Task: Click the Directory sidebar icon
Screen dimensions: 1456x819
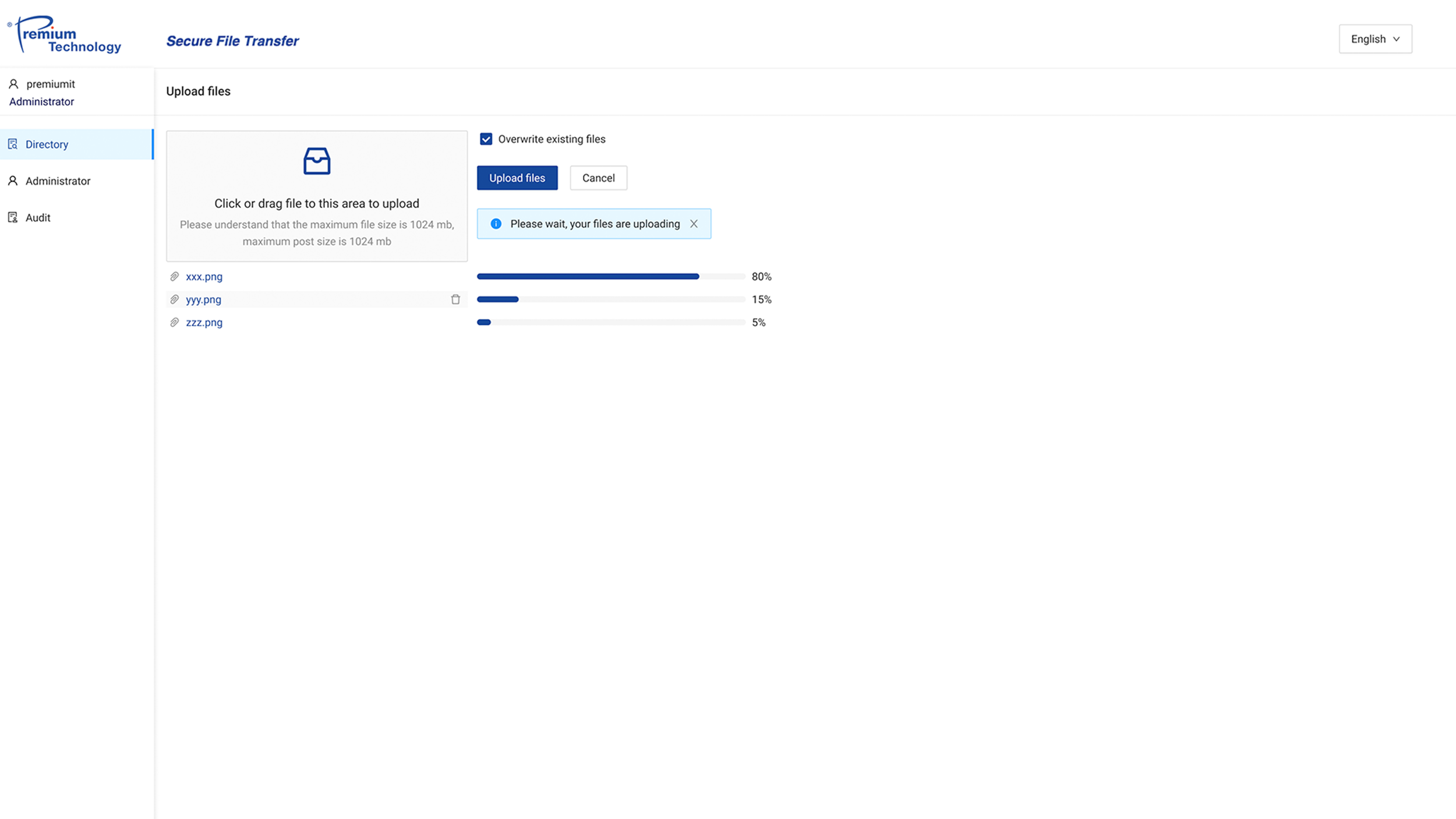Action: 13,144
